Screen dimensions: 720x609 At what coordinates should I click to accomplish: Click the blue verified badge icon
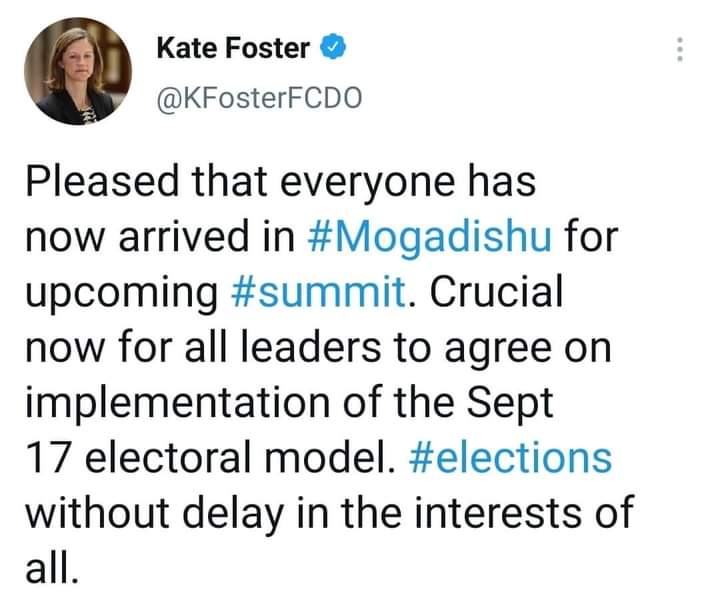click(x=332, y=47)
